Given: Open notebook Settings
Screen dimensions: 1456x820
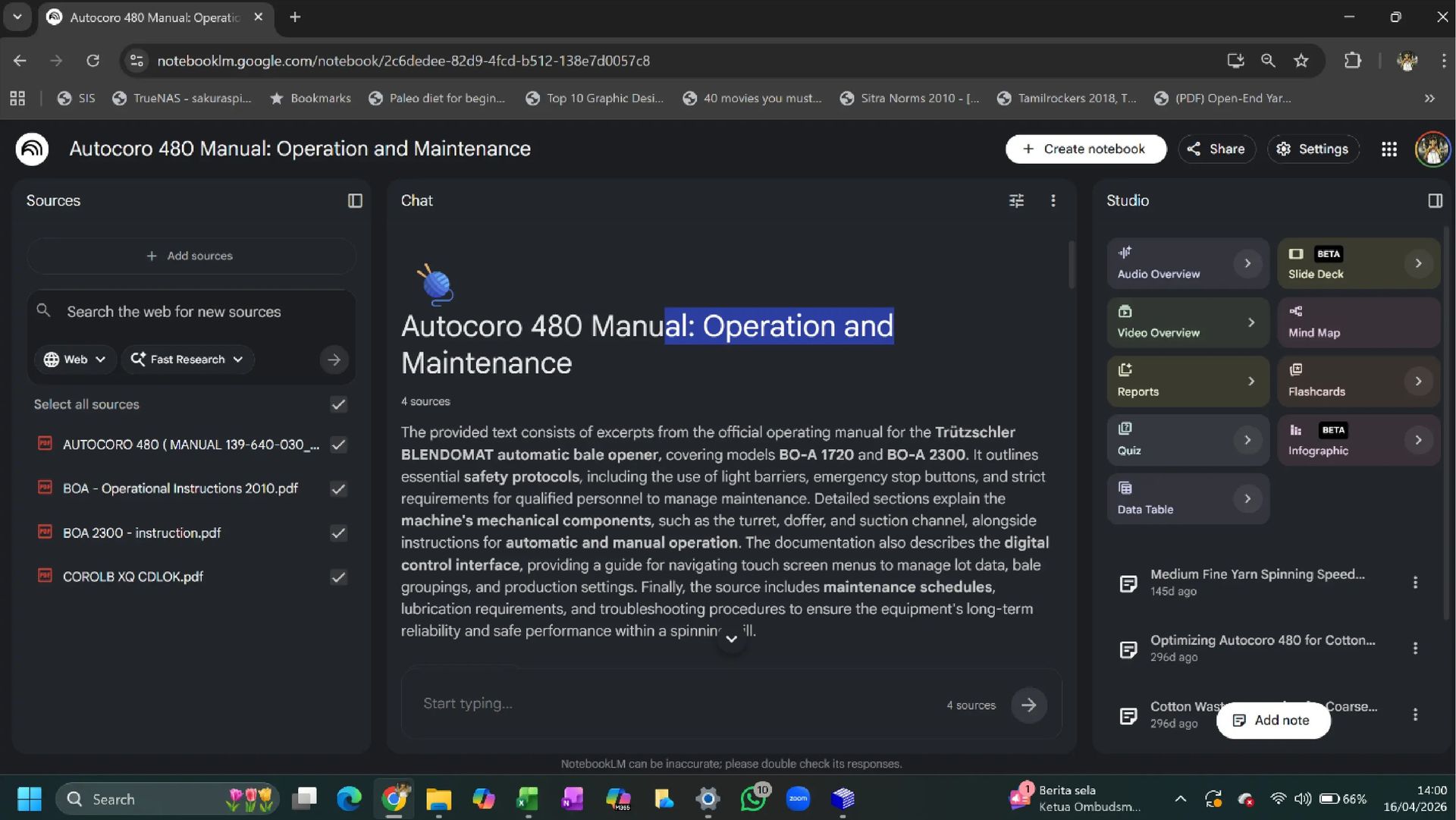Looking at the screenshot, I should 1312,149.
